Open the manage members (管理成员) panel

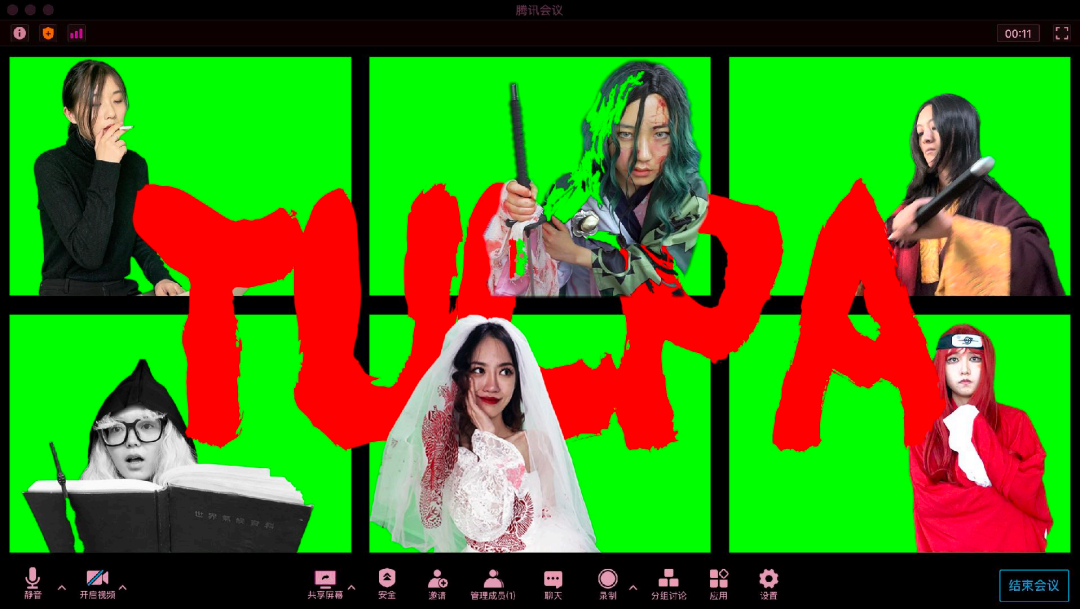pos(492,582)
